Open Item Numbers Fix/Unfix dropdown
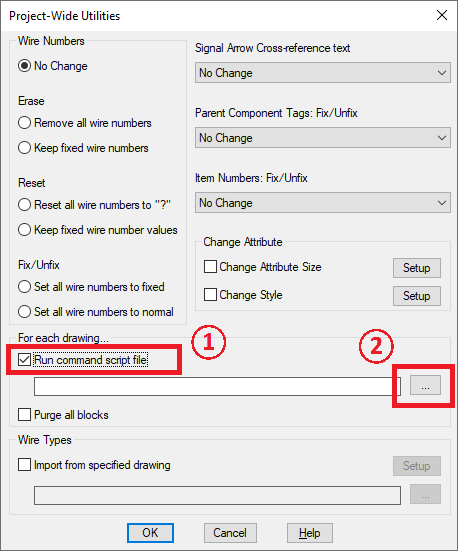The height and width of the screenshot is (551, 458). click(323, 203)
